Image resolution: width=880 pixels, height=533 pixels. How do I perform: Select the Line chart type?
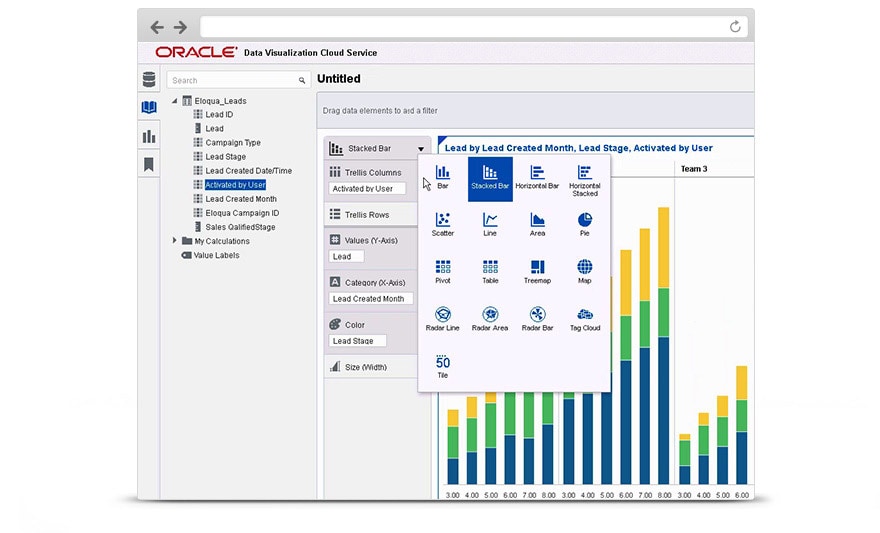pyautogui.click(x=490, y=224)
